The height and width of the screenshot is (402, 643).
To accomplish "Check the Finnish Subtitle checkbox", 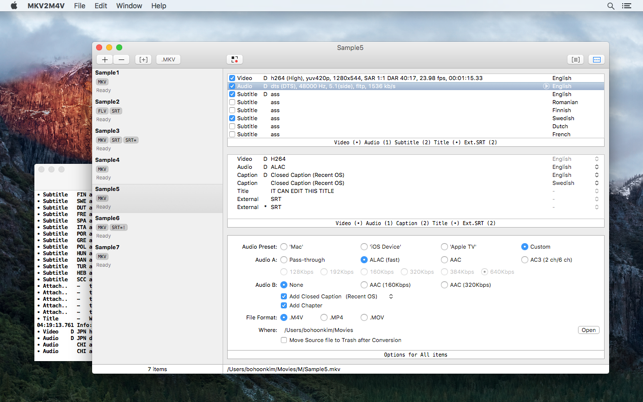I will [x=232, y=110].
